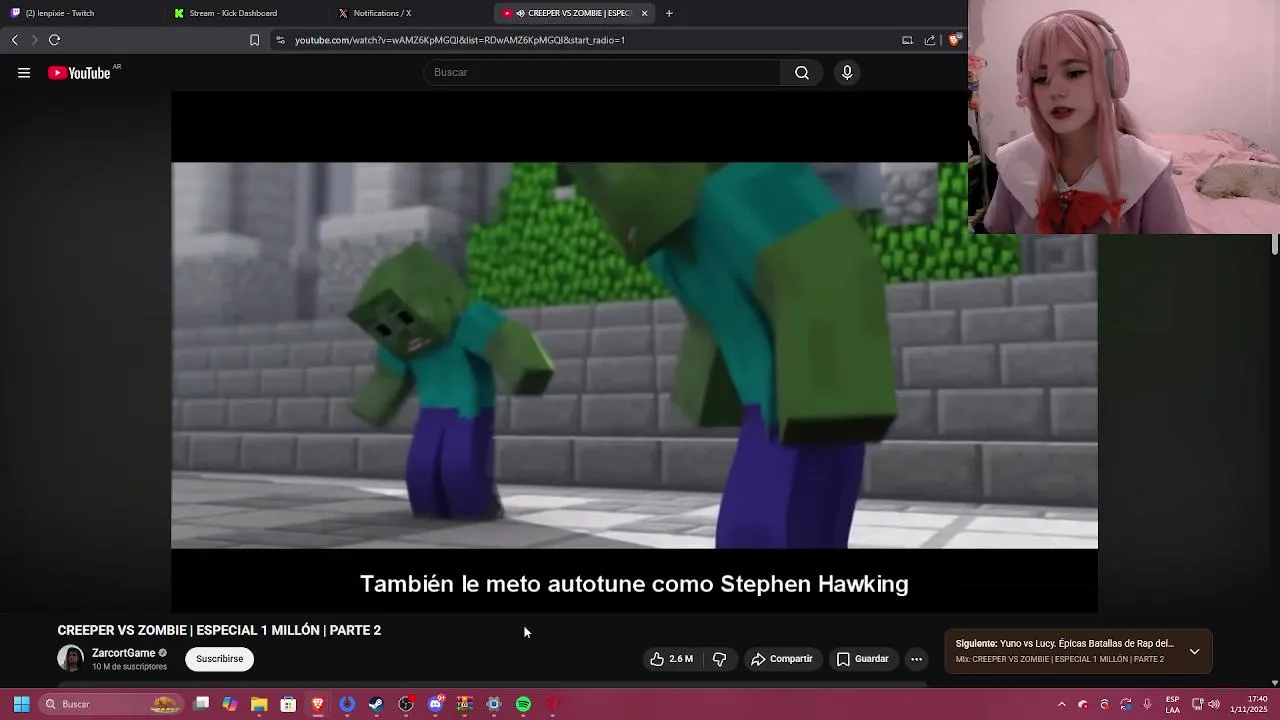This screenshot has height=720, width=1280.
Task: Bookmark this page with bookmark icon
Action: [255, 40]
